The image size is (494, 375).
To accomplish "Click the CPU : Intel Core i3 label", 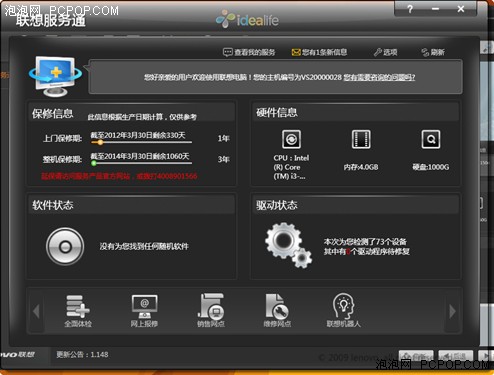I will coord(291,167).
